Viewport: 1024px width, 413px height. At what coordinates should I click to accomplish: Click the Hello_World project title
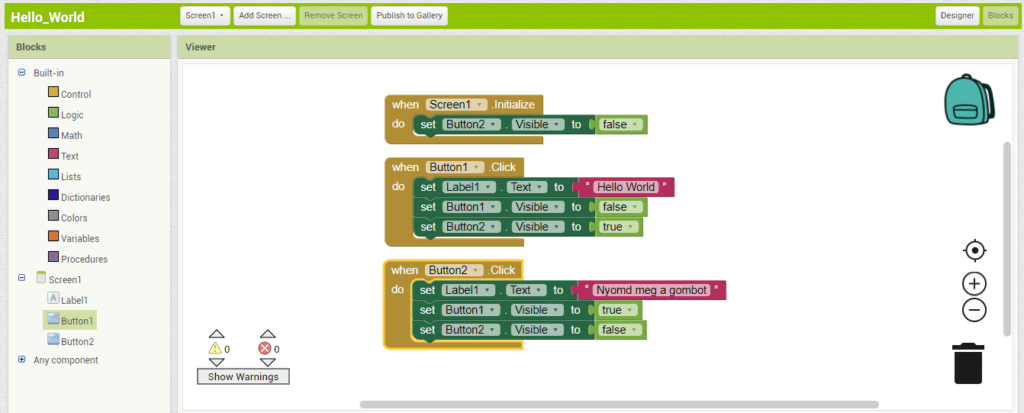(x=48, y=17)
